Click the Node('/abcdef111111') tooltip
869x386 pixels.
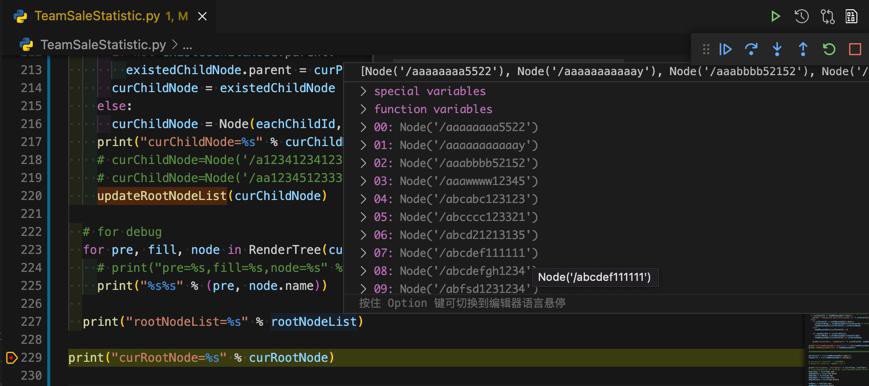point(595,276)
